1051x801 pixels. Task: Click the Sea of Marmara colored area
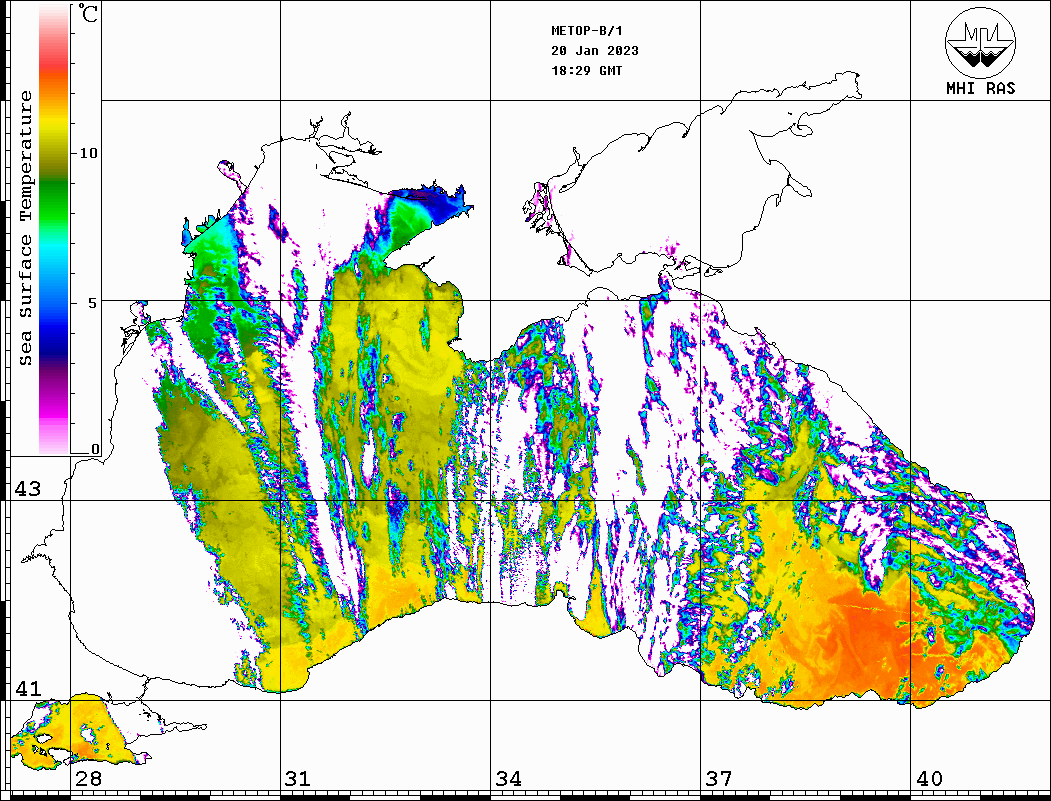click(x=80, y=731)
